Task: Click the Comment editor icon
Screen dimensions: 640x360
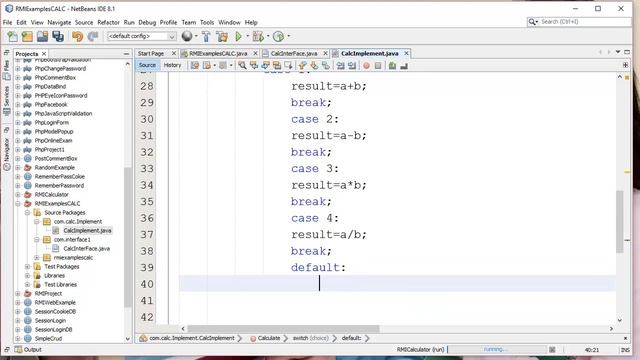Action: click(x=392, y=65)
